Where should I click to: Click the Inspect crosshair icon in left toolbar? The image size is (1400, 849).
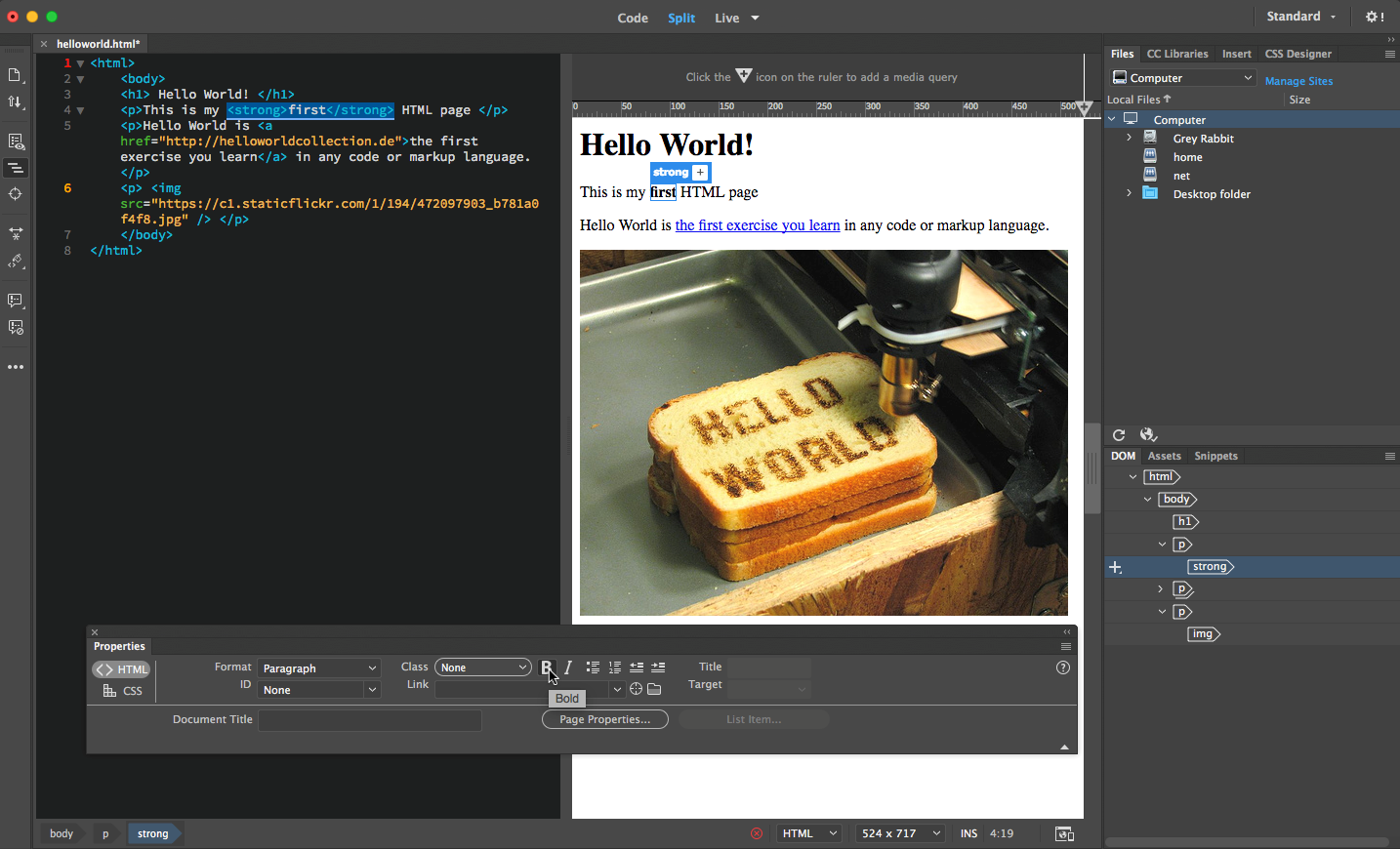coord(16,194)
